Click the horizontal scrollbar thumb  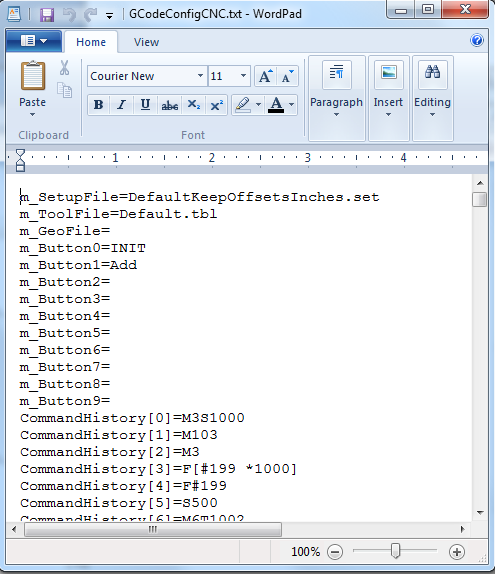153,529
